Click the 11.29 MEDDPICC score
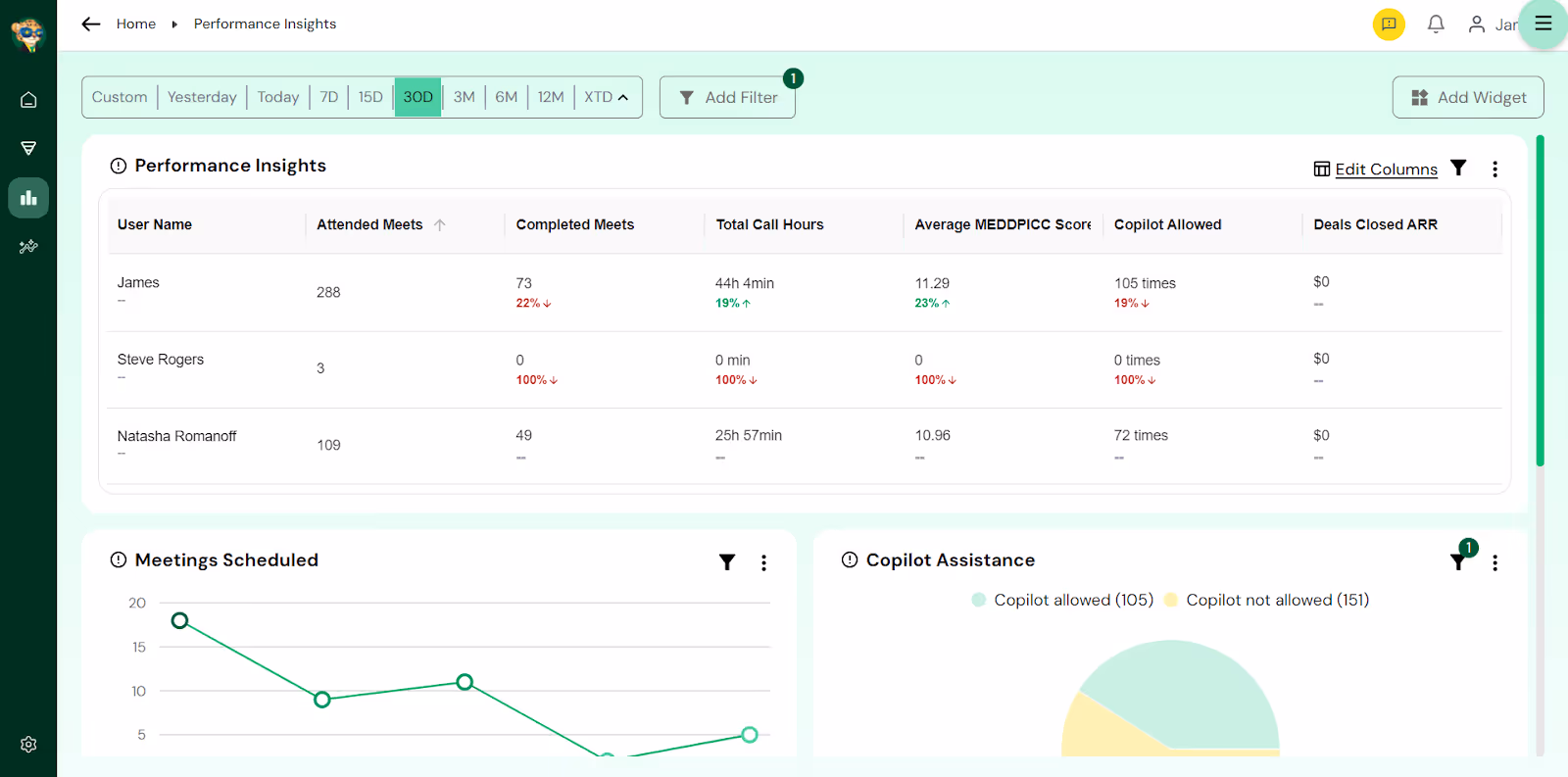1568x777 pixels. [x=932, y=283]
